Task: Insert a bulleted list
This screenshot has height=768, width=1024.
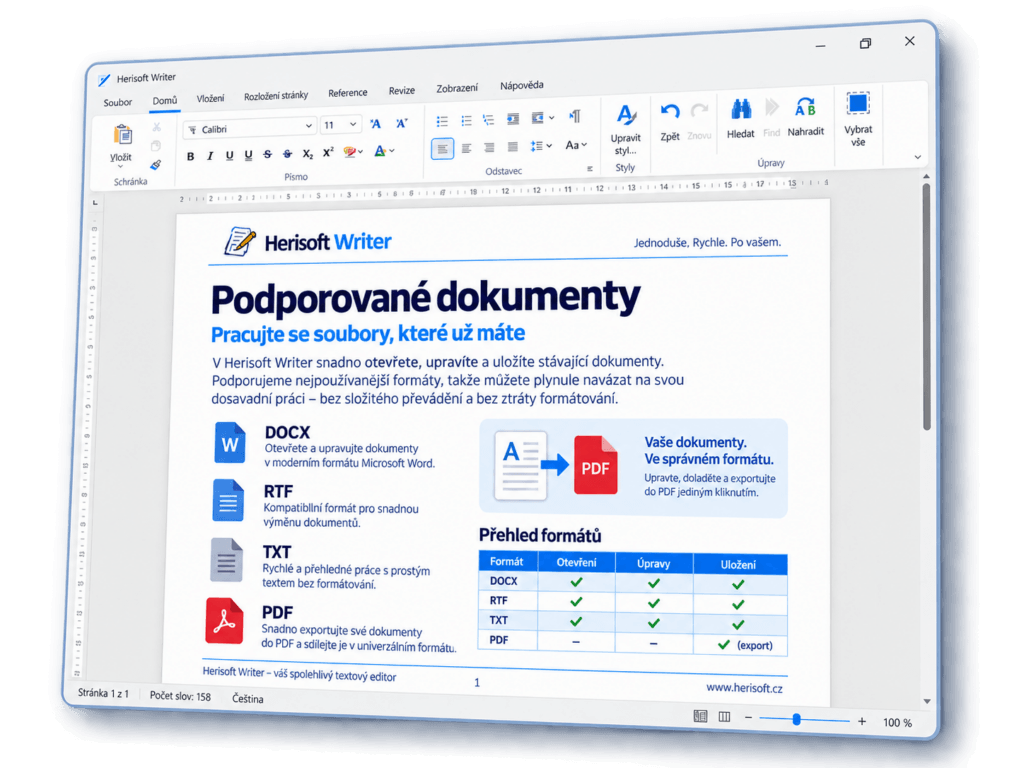Action: (442, 121)
